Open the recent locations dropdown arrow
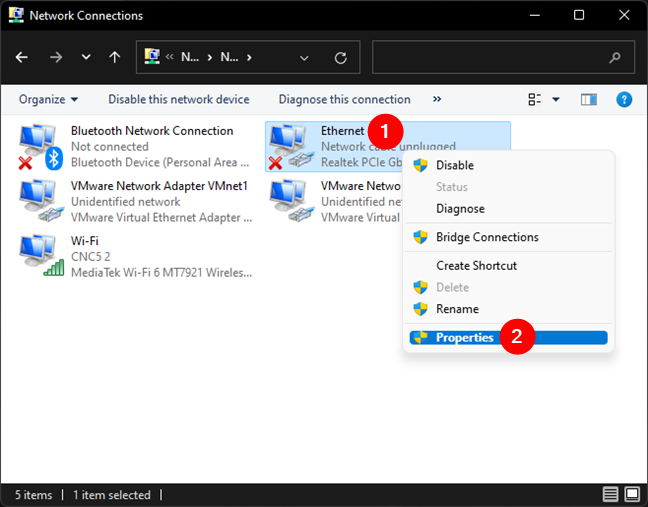 click(x=86, y=58)
